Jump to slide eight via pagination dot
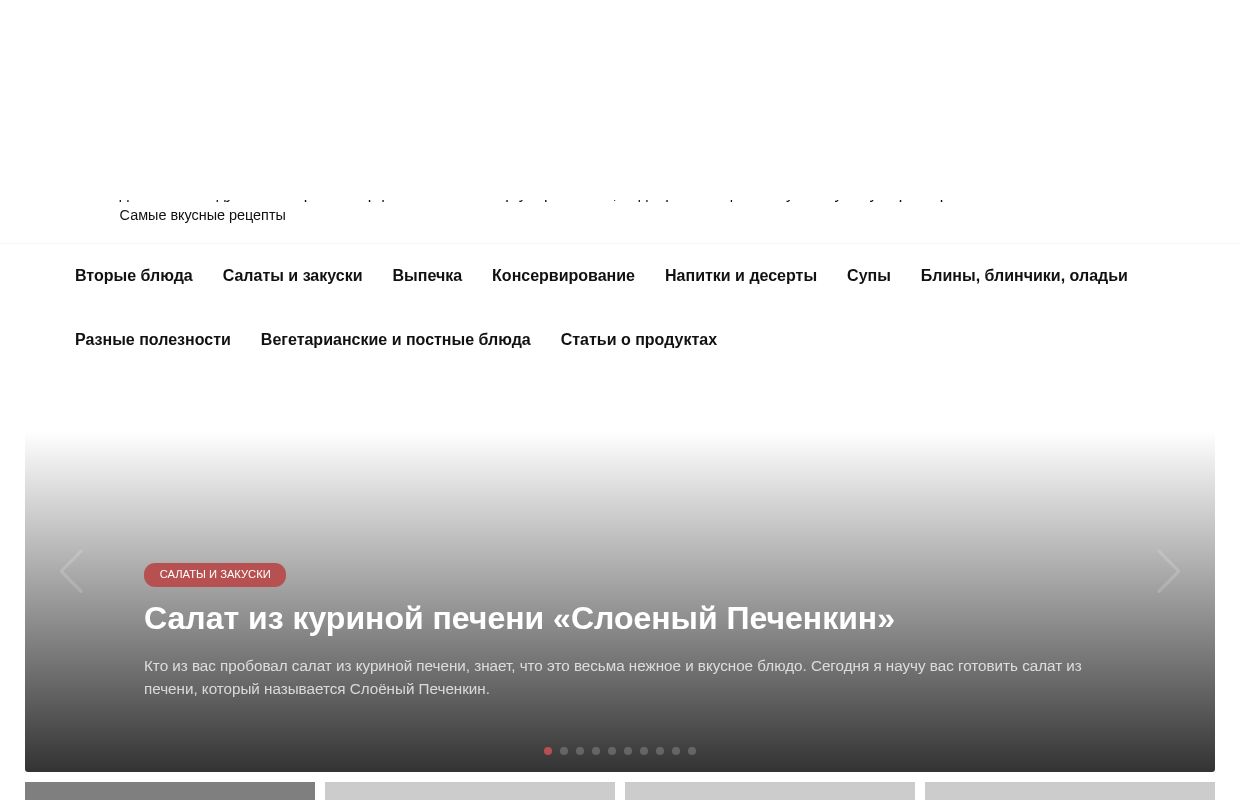Screen dimensions: 1240x800 click(x=660, y=751)
